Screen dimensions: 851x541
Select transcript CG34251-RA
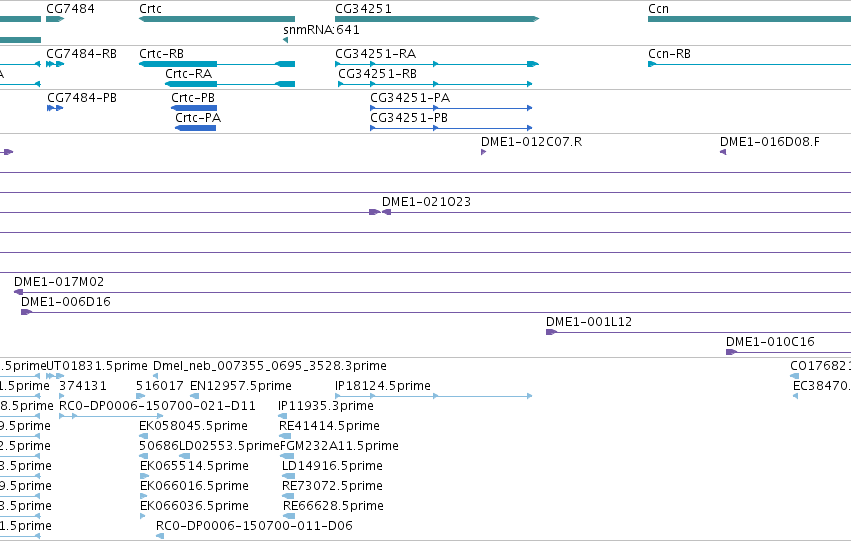437,64
